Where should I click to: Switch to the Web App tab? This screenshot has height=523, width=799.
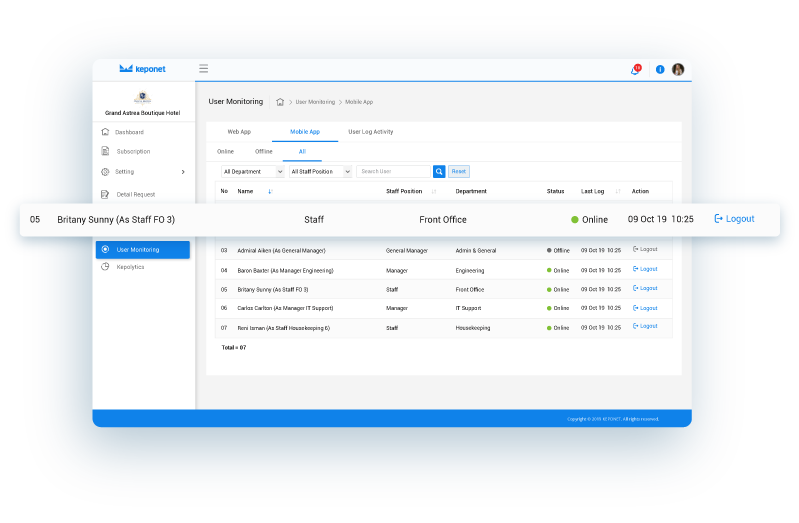coord(239,132)
